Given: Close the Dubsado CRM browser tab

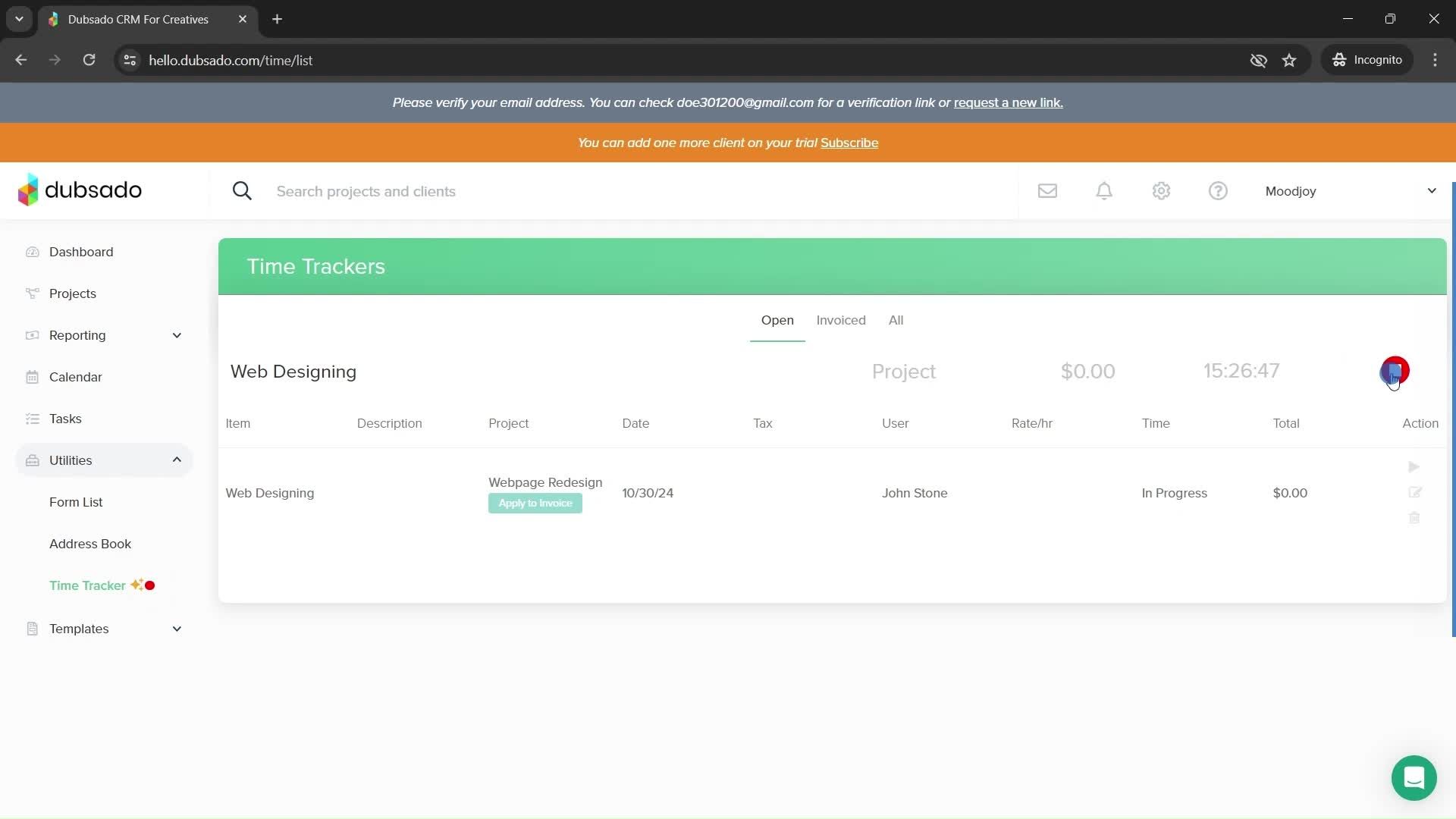Looking at the screenshot, I should coord(243,19).
